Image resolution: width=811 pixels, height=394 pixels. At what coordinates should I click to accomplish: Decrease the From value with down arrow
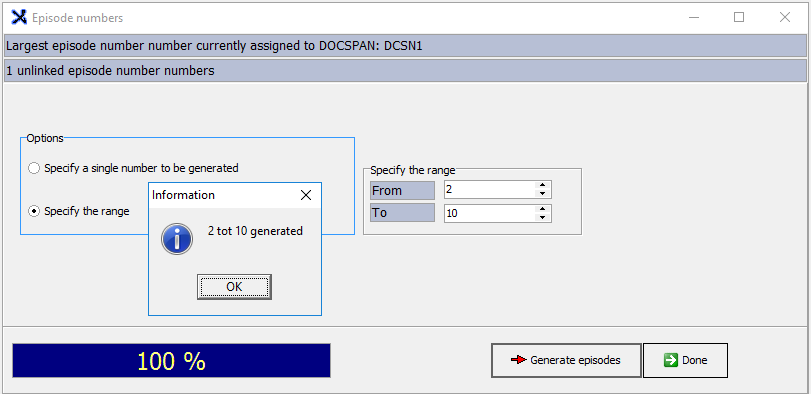tap(542, 194)
